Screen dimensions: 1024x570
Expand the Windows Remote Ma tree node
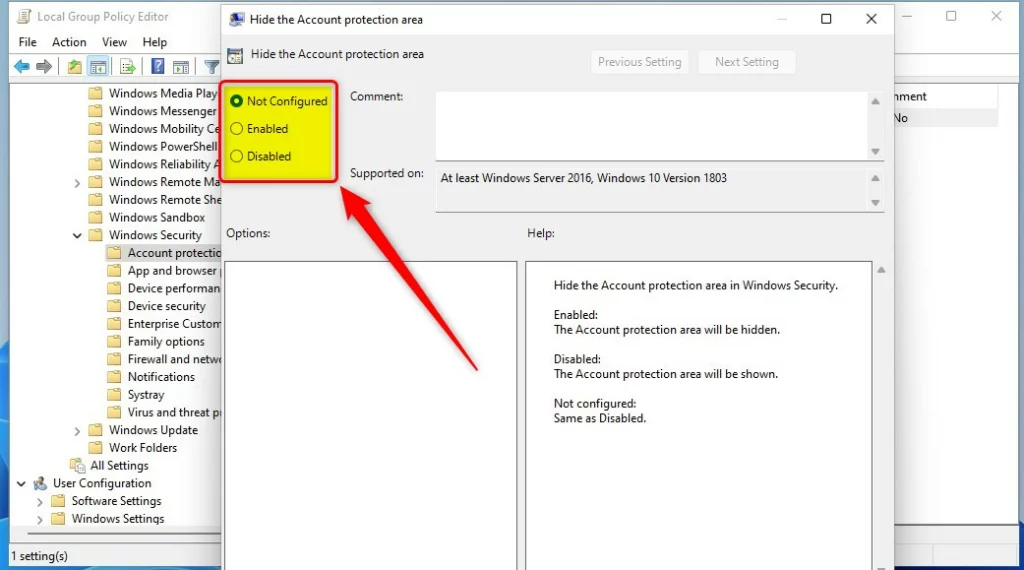77,183
